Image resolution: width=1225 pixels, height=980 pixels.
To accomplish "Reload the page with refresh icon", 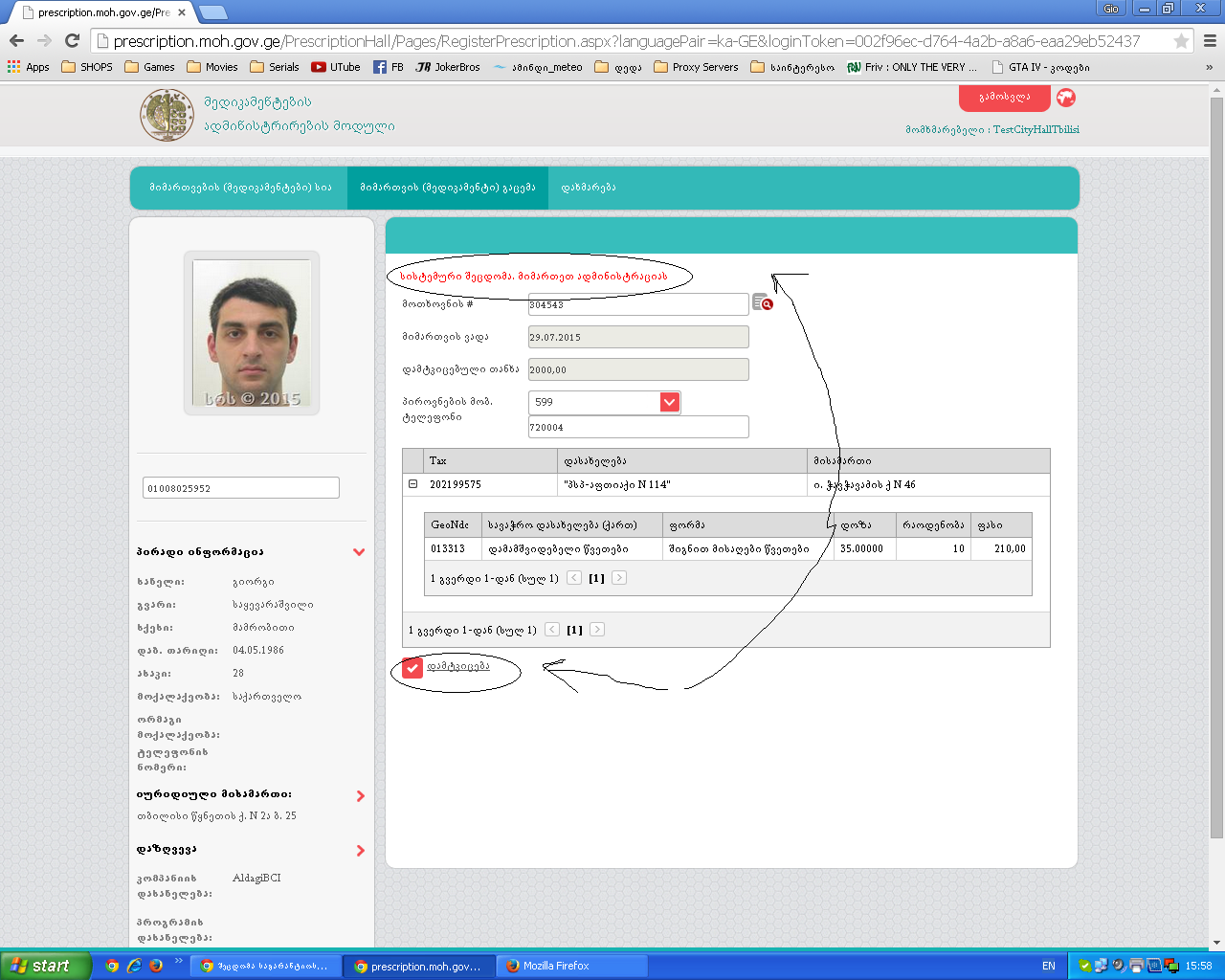I will click(72, 40).
